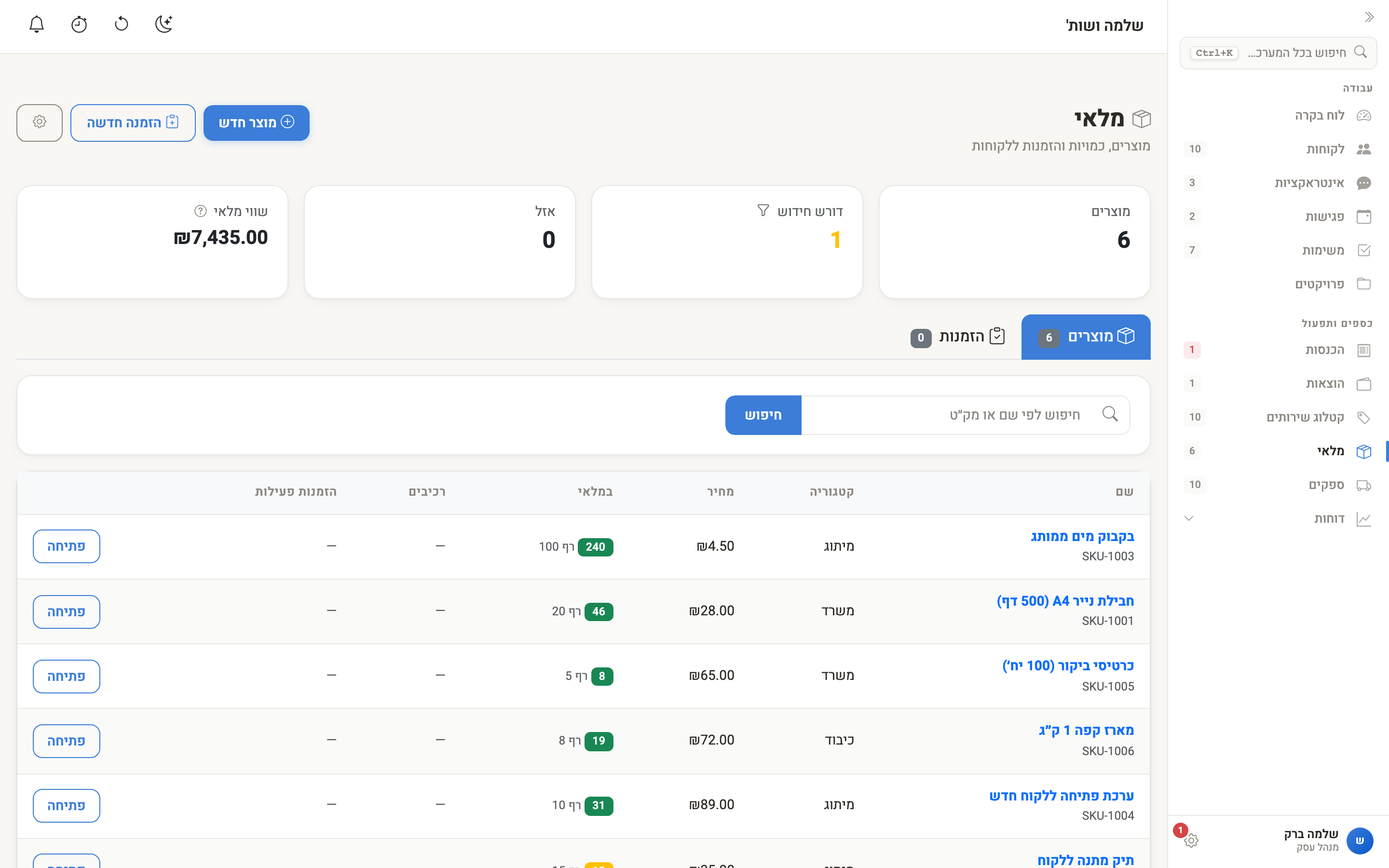Open product link כרטיסי ביקור (100 יח')
This screenshot has width=1389, height=868.
1068,666
